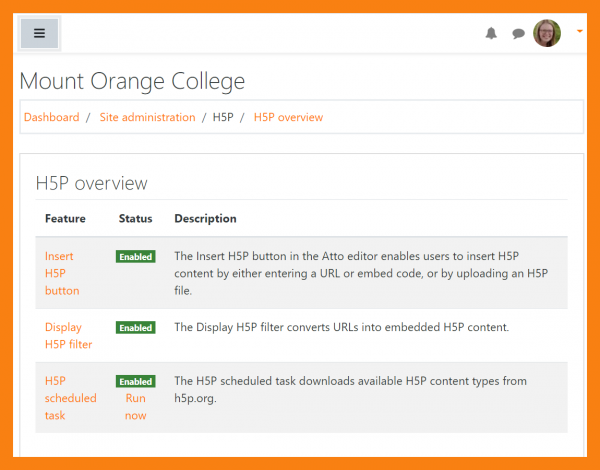This screenshot has height=470, width=600.
Task: Open the hamburger side navigation menu
Action: (39, 33)
